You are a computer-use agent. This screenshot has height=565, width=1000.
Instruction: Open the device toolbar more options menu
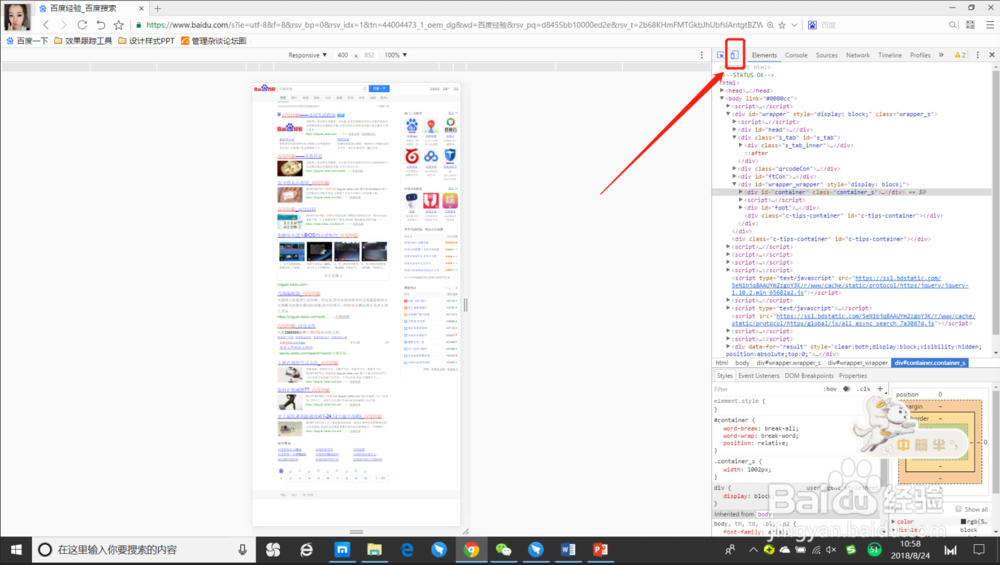point(702,55)
